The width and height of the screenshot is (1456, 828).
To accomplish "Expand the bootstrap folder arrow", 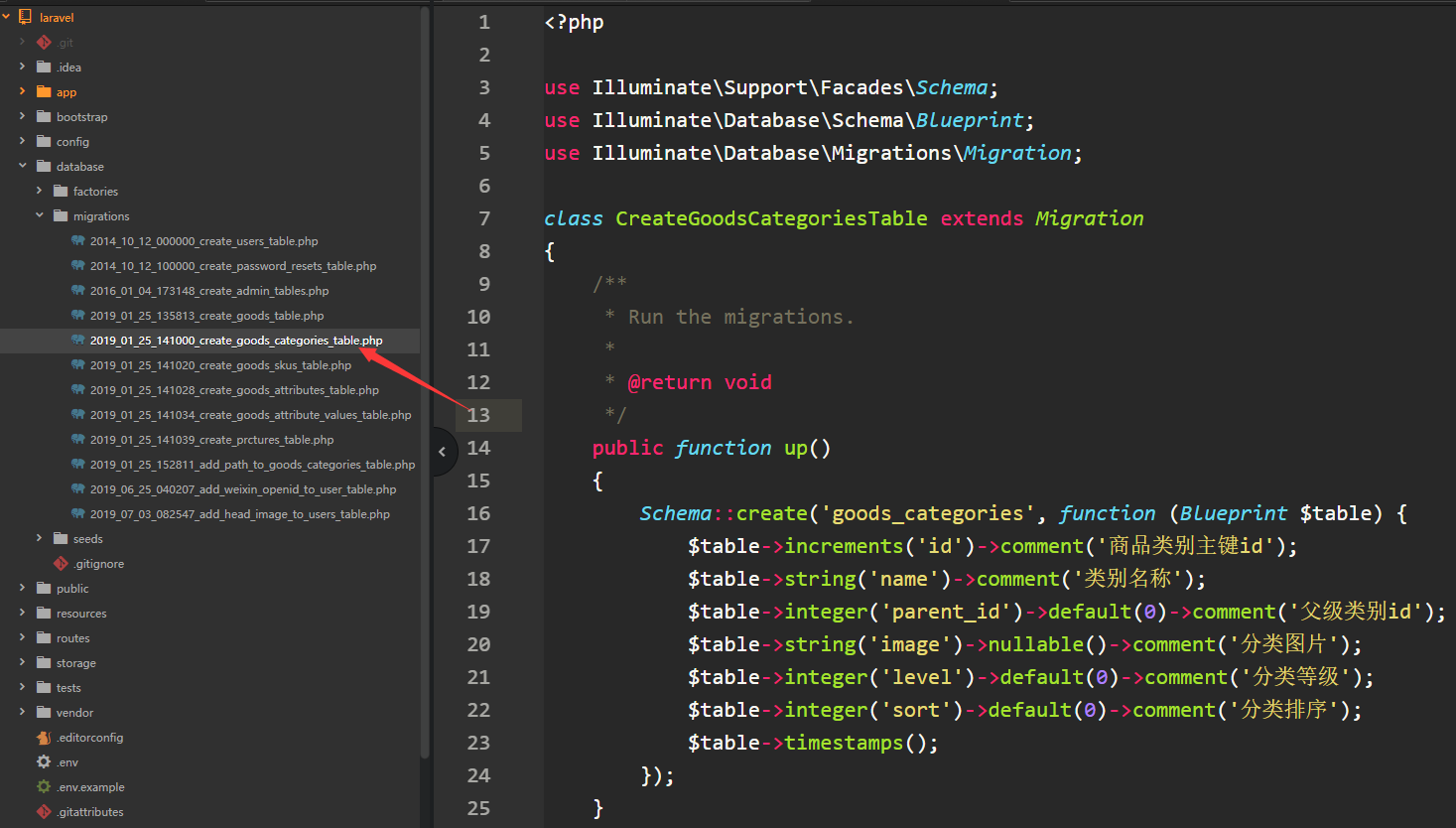I will [22, 116].
